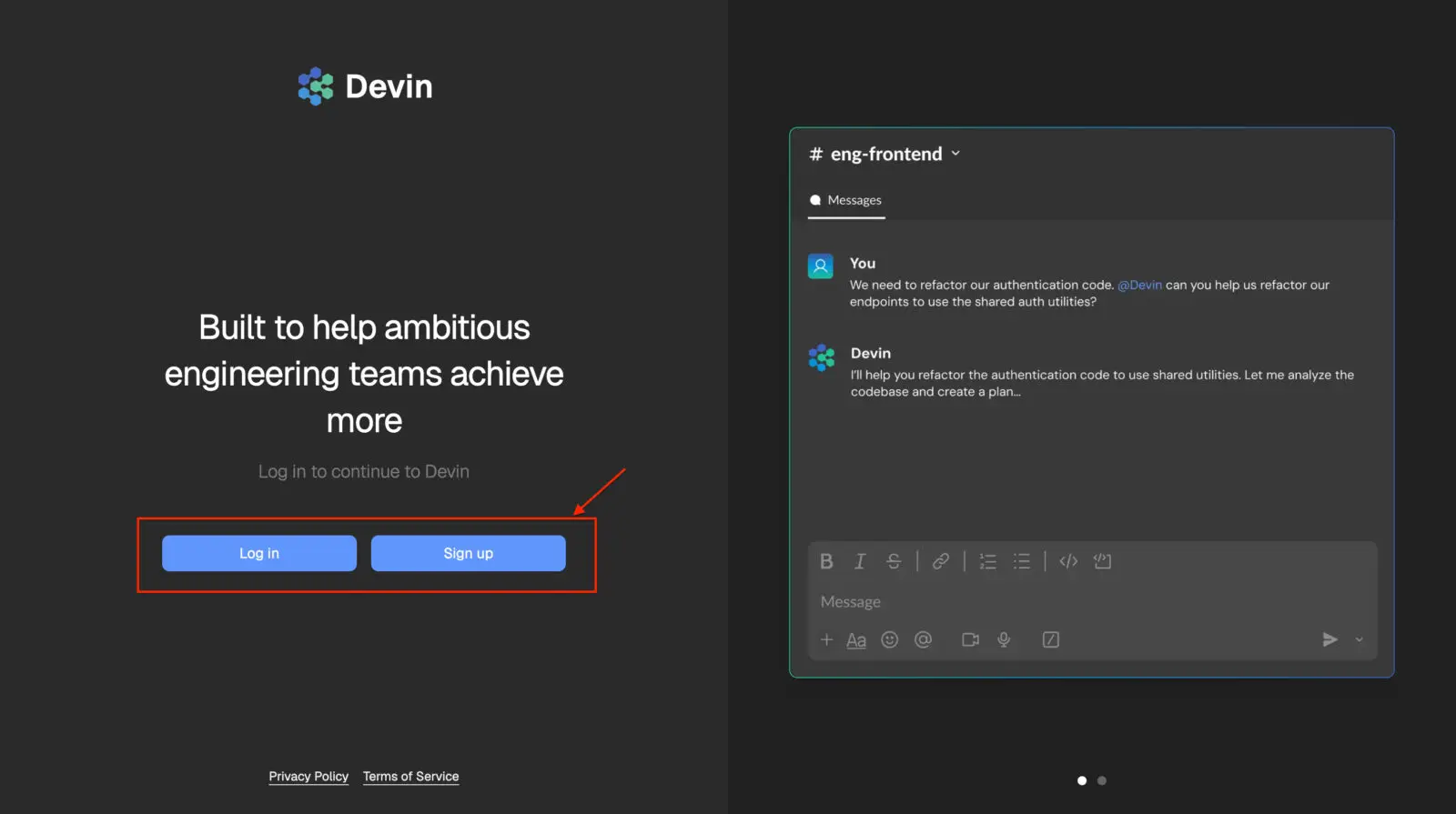Click the code block icon
This screenshot has width=1456, height=814.
click(x=1102, y=561)
